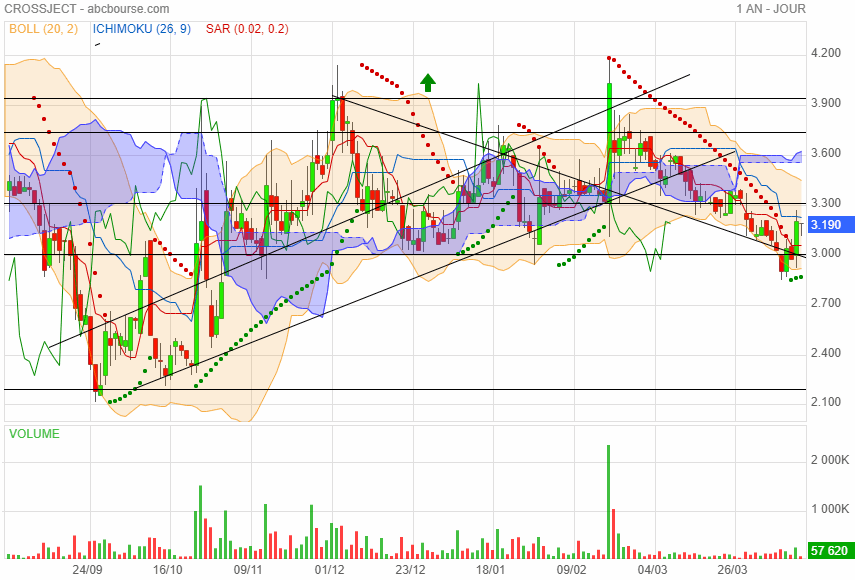855x580 pixels.
Task: Click the 2.100 price axis label
Action: [826, 402]
